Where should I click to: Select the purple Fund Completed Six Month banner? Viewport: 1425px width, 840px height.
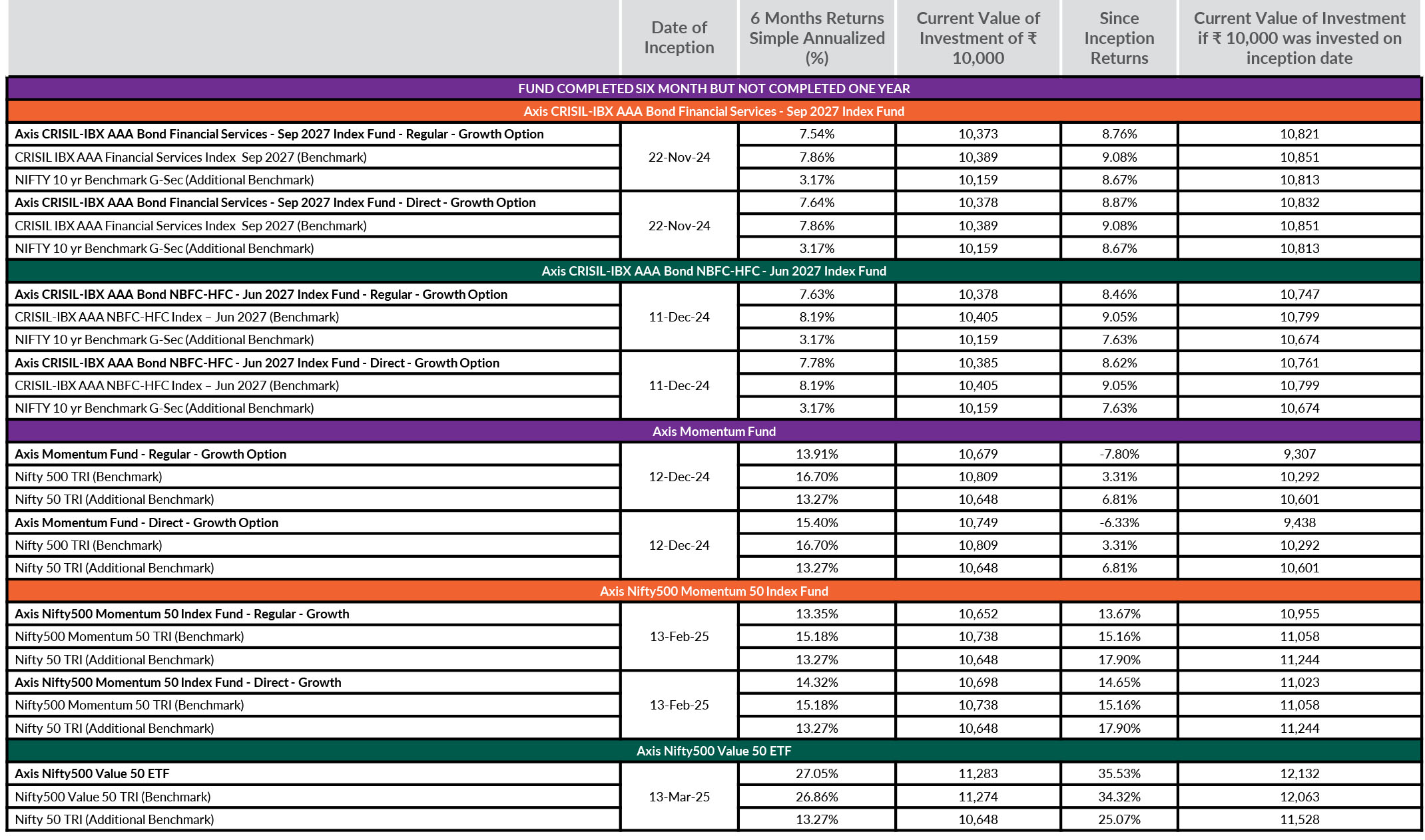pyautogui.click(x=714, y=89)
